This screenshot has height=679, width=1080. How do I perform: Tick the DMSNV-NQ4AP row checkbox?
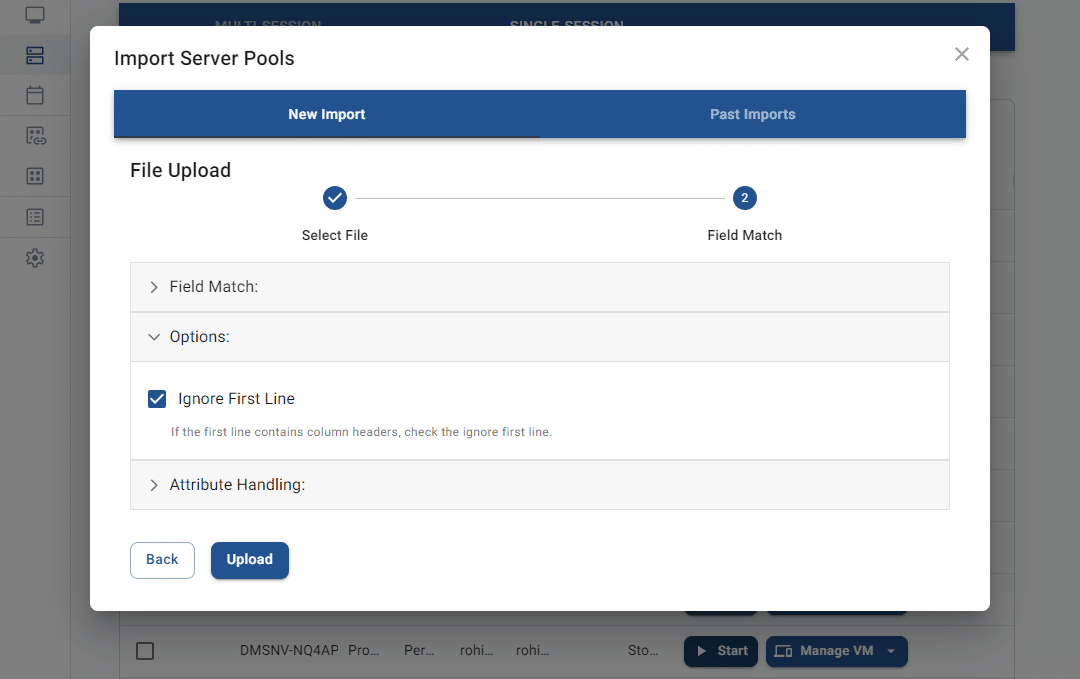(x=145, y=651)
